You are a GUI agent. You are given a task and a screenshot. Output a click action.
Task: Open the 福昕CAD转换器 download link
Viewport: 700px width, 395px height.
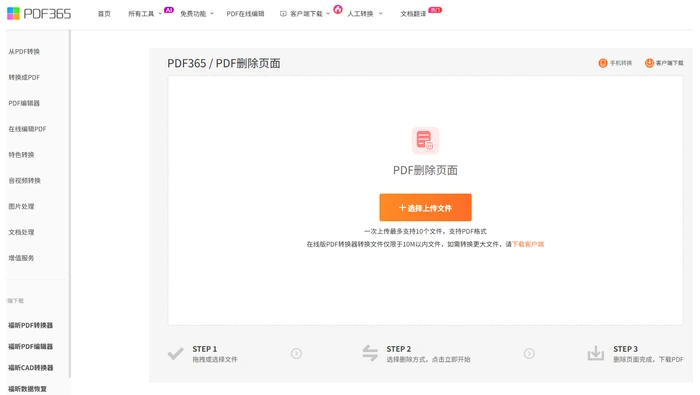coord(30,368)
